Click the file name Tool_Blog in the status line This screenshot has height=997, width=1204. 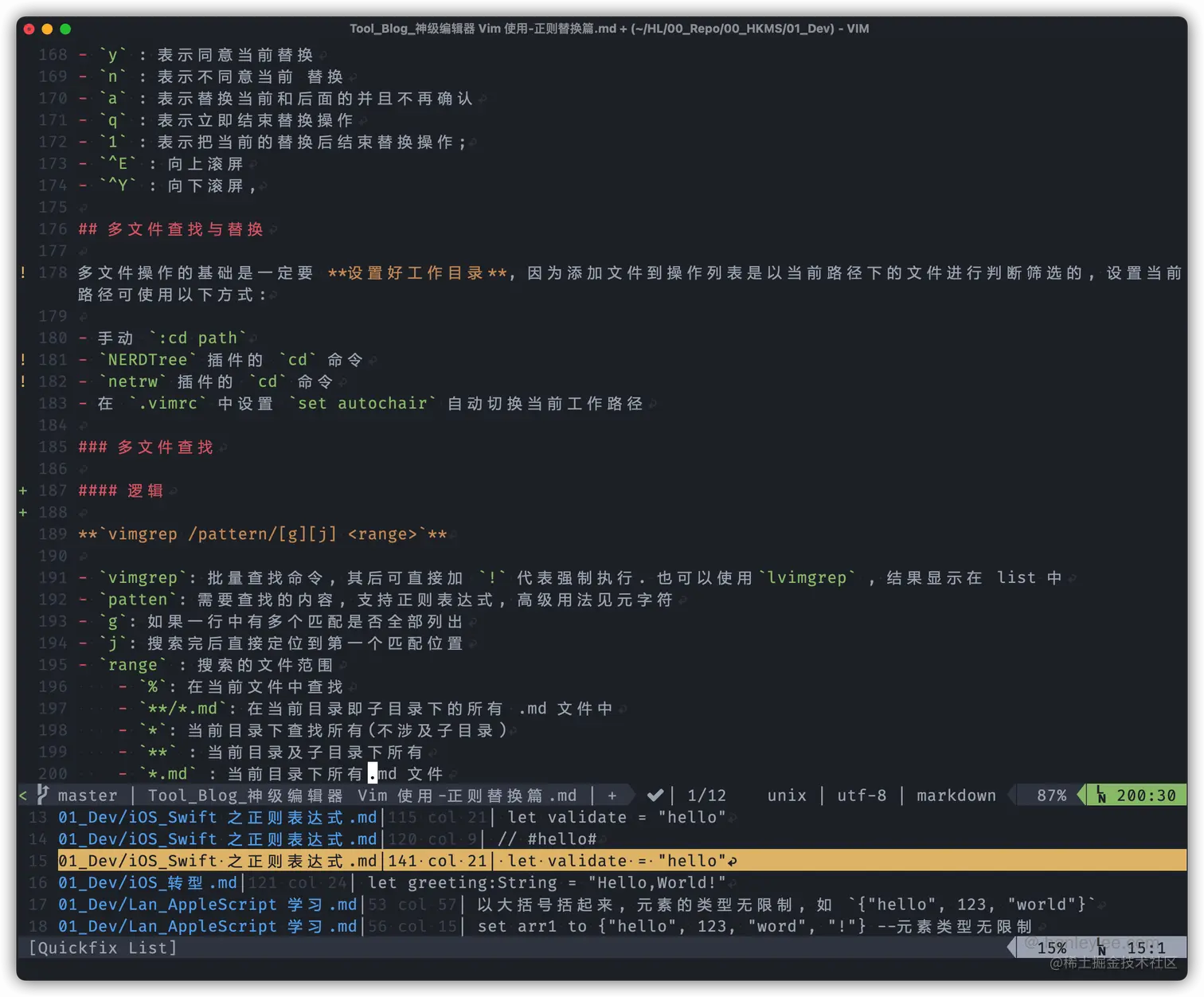pos(362,796)
